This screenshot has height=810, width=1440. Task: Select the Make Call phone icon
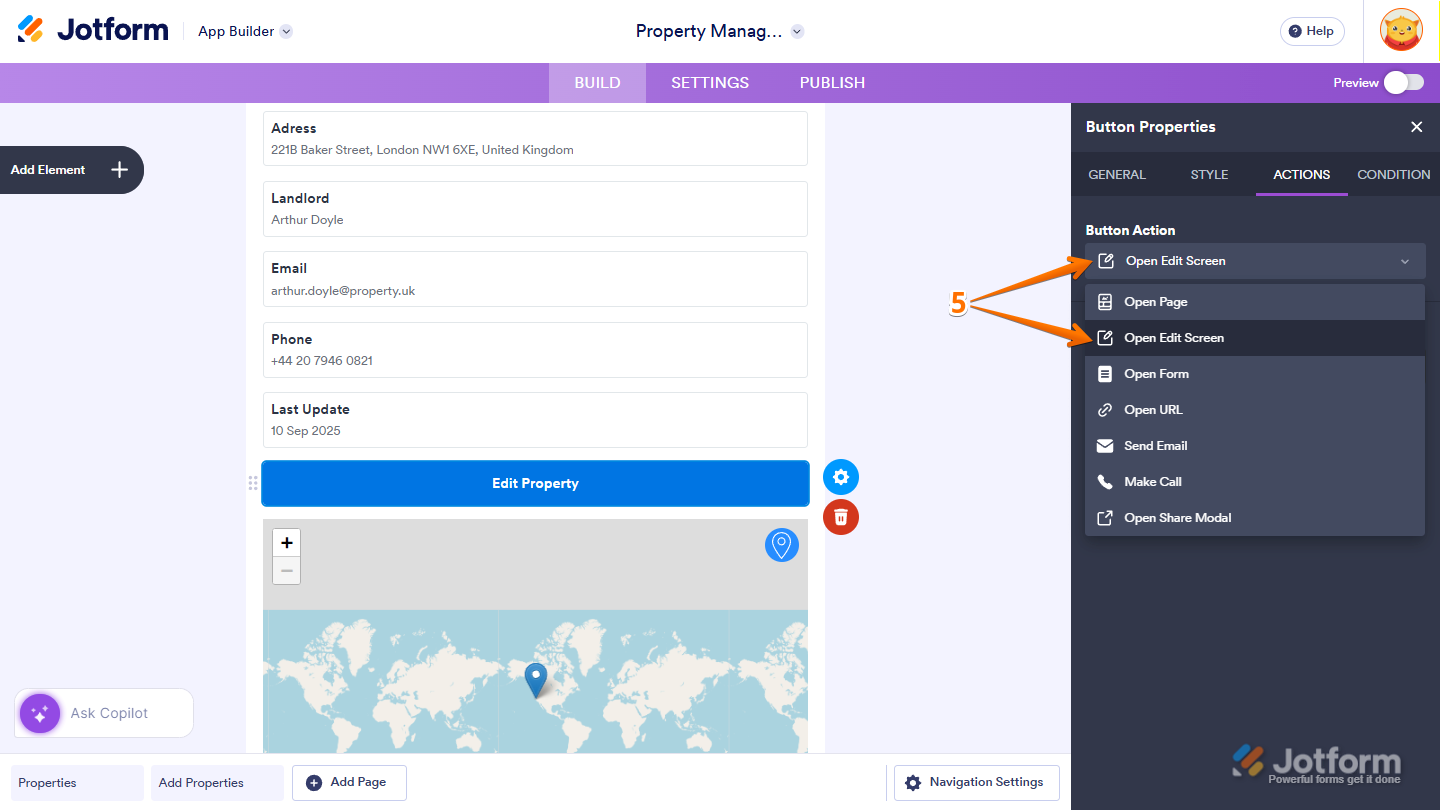(1104, 481)
